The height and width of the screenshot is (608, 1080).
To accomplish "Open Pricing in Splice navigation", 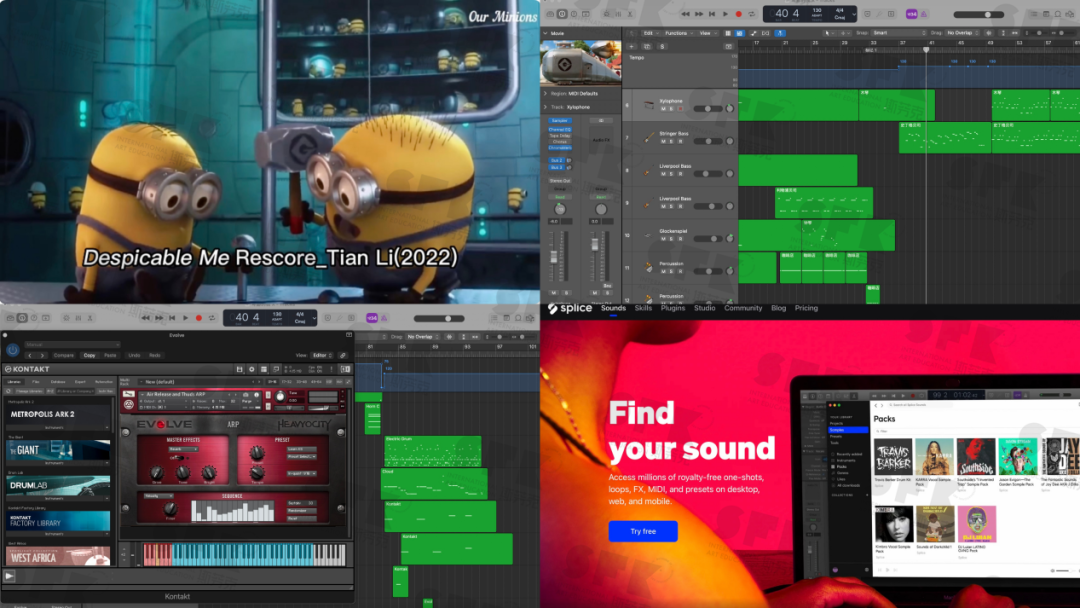I will [807, 308].
